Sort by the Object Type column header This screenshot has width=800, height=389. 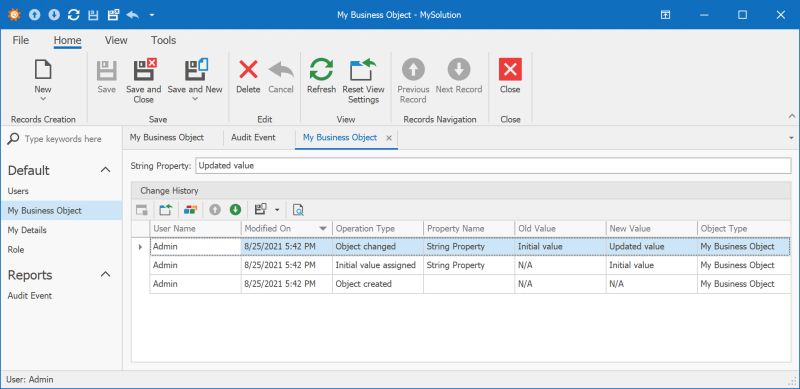click(x=744, y=229)
